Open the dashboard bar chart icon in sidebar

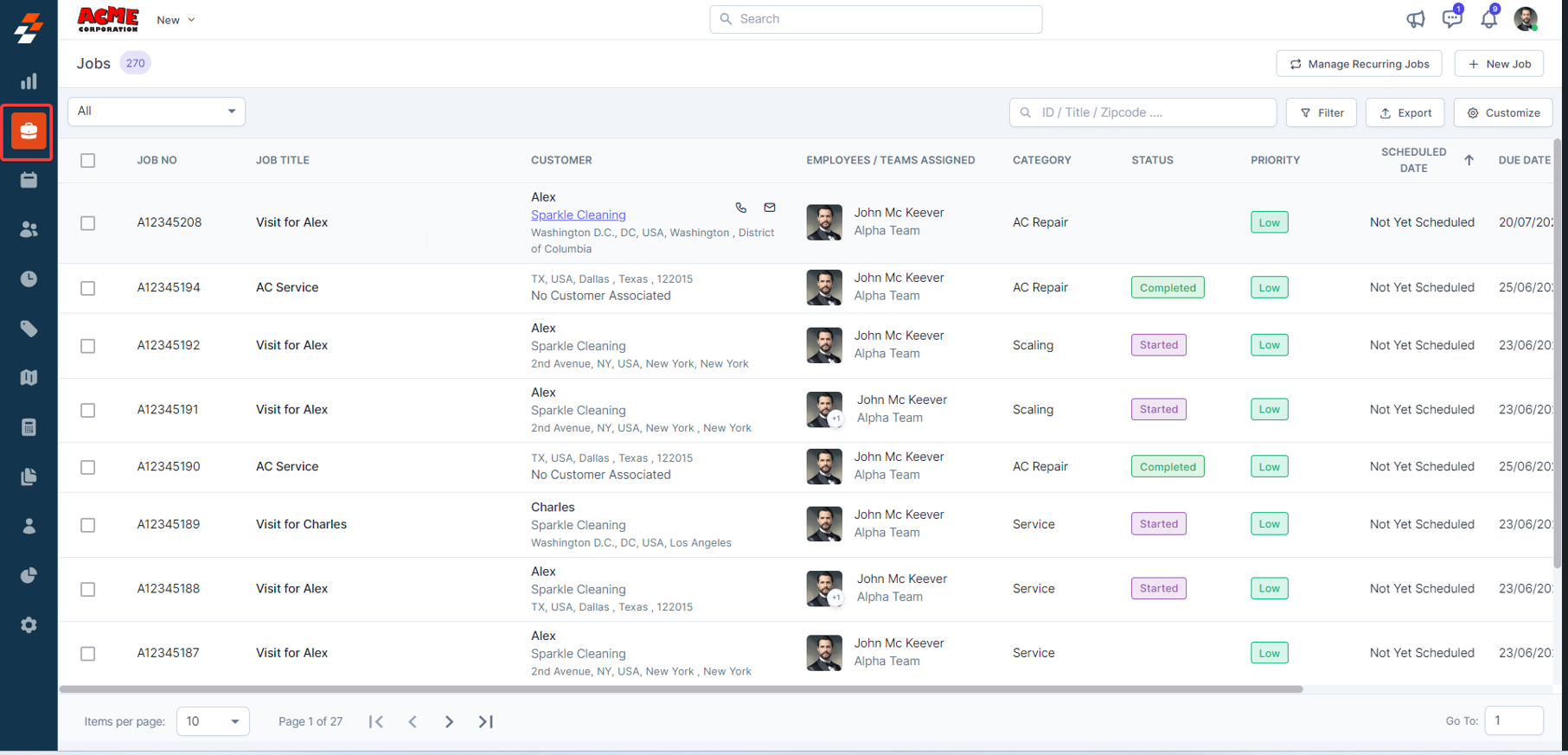tap(29, 81)
